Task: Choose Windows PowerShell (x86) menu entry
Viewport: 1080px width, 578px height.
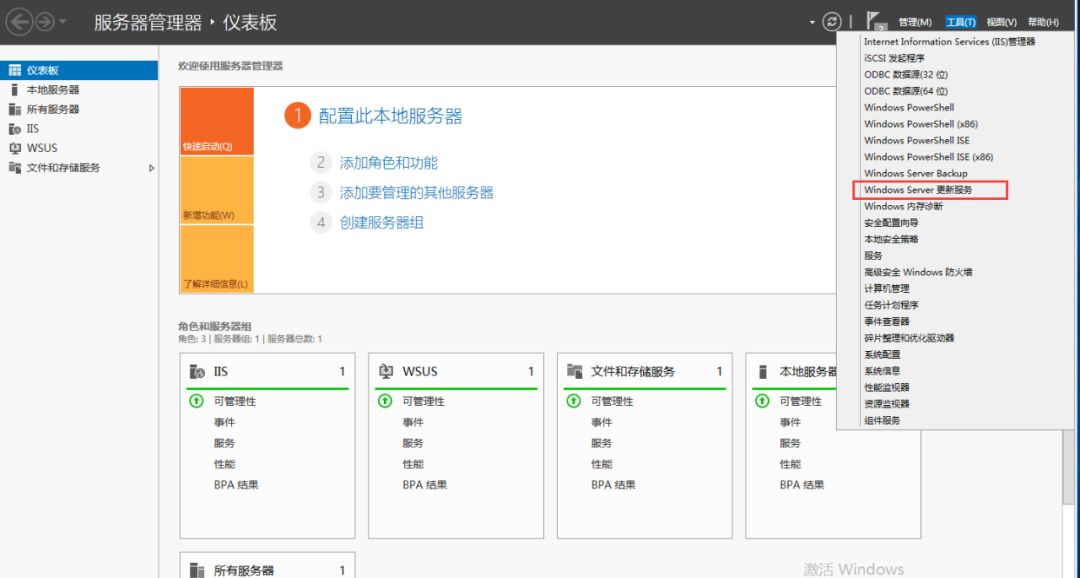Action: (x=921, y=124)
